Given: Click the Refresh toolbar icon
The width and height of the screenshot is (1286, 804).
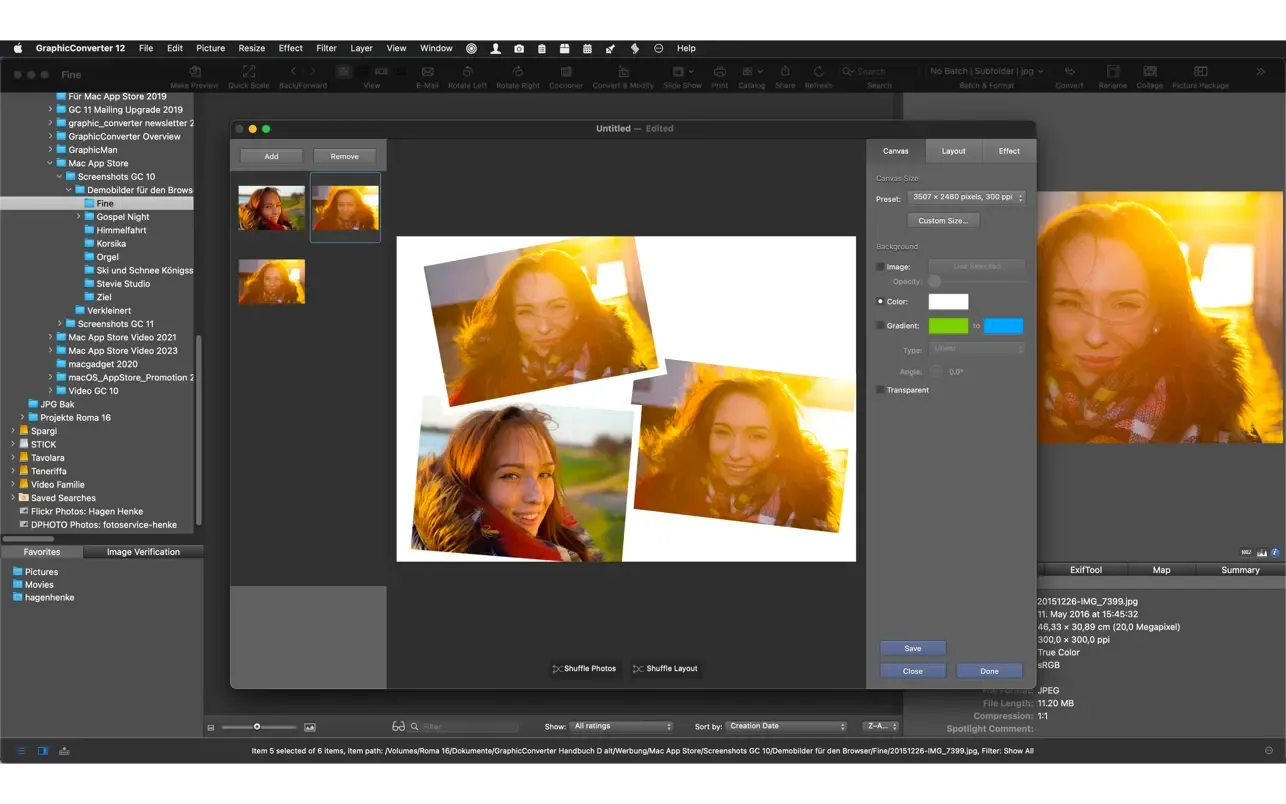Looking at the screenshot, I should [818, 72].
